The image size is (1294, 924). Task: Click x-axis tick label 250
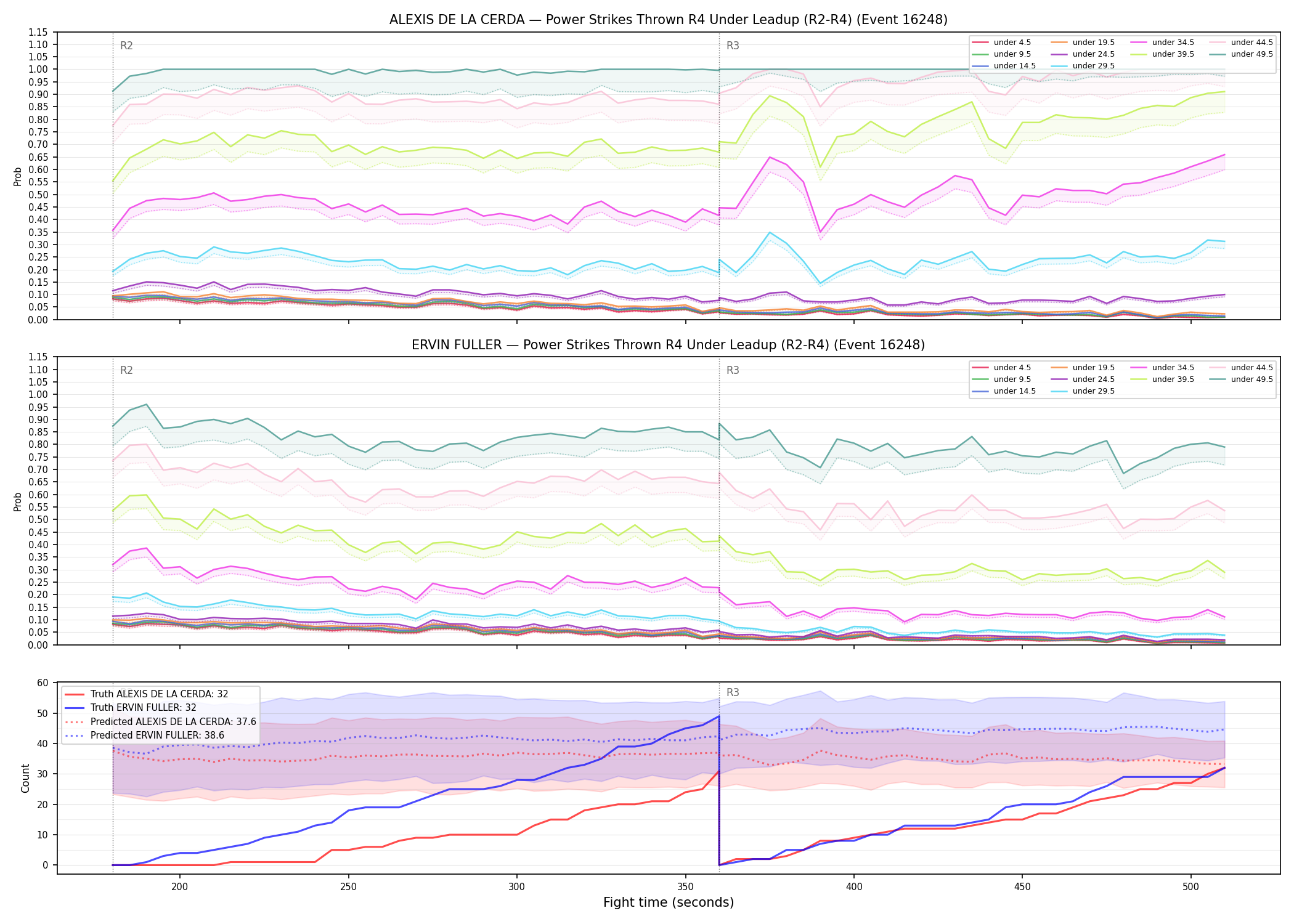point(348,887)
